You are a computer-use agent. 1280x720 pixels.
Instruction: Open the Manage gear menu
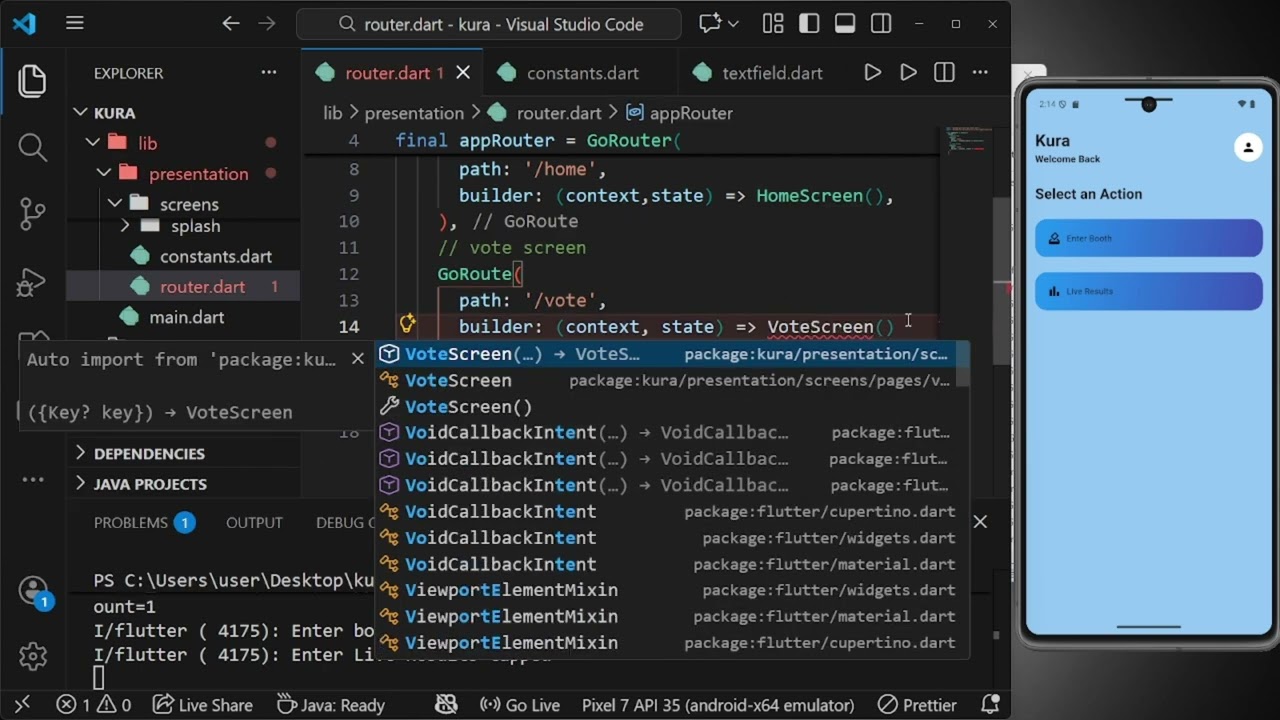32,656
